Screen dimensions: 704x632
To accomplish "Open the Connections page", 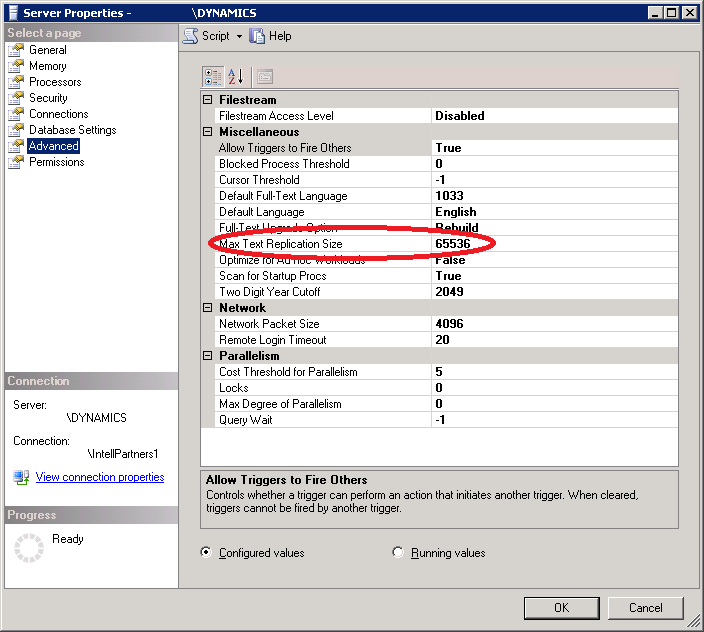I will [x=59, y=114].
